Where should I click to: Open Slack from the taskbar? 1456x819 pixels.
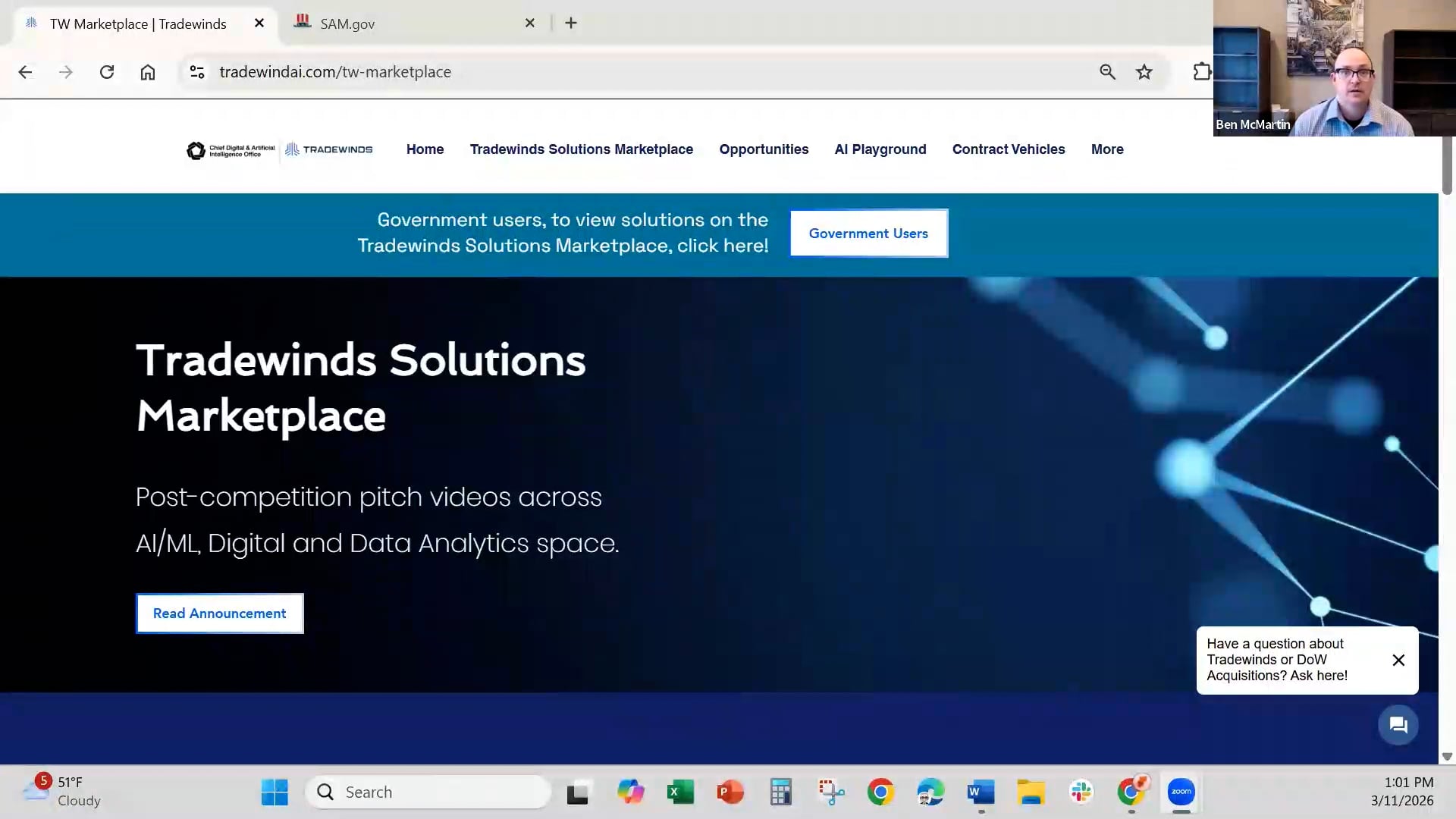pyautogui.click(x=1081, y=792)
